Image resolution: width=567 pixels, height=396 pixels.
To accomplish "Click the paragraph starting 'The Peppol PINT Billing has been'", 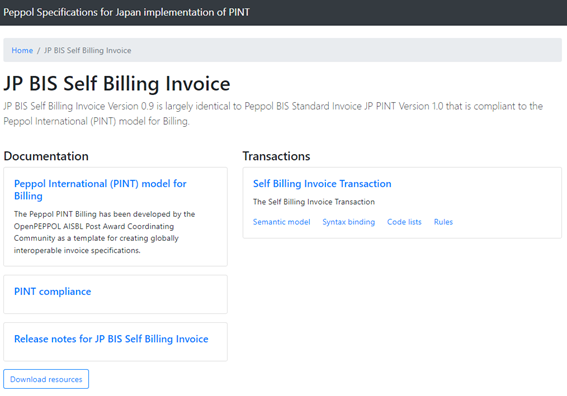I will [105, 232].
